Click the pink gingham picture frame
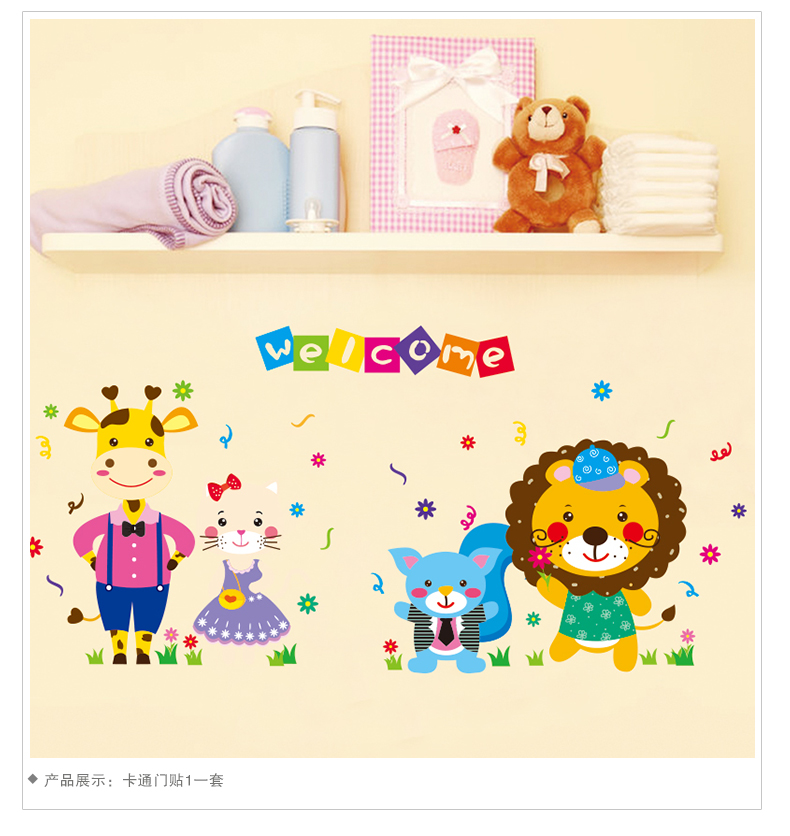790x836 pixels. [452, 133]
